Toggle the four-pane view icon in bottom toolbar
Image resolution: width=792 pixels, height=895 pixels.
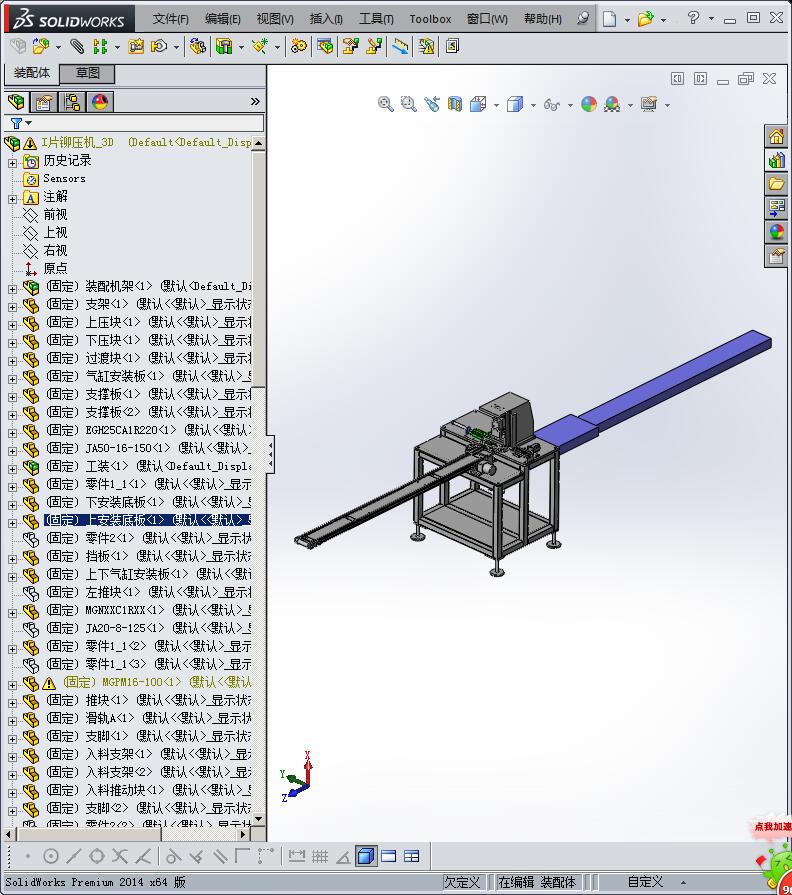[x=411, y=856]
